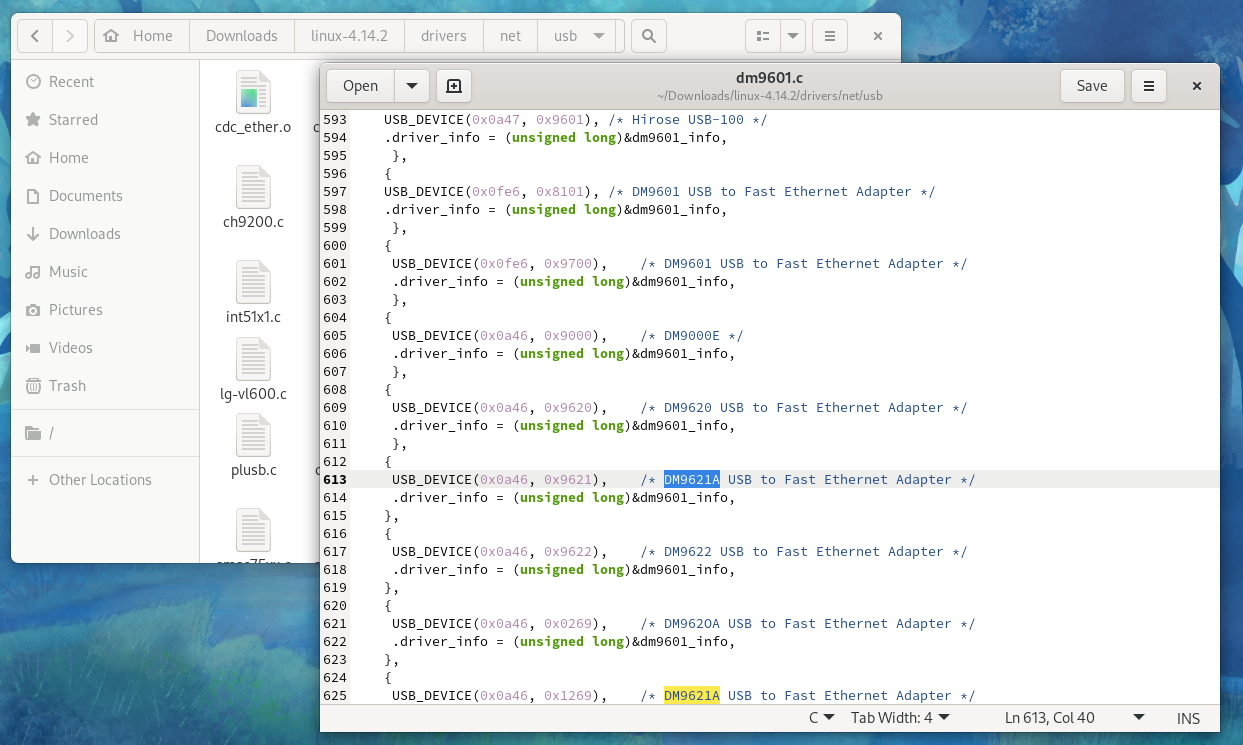Screen dimensions: 1243x745
Task: Open Documents in the sidebar
Action: pos(105,196)
